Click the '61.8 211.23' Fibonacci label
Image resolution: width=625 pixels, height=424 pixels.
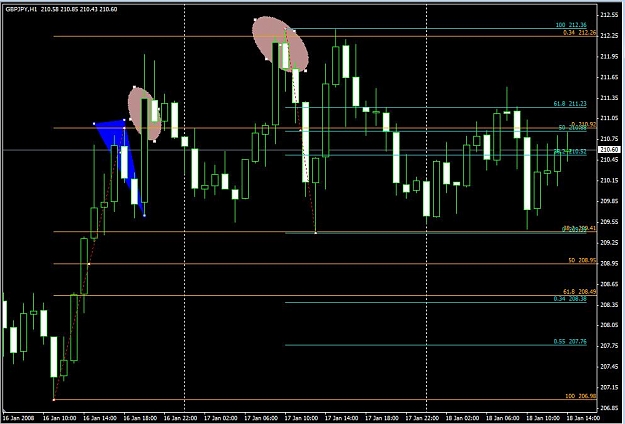pyautogui.click(x=570, y=104)
